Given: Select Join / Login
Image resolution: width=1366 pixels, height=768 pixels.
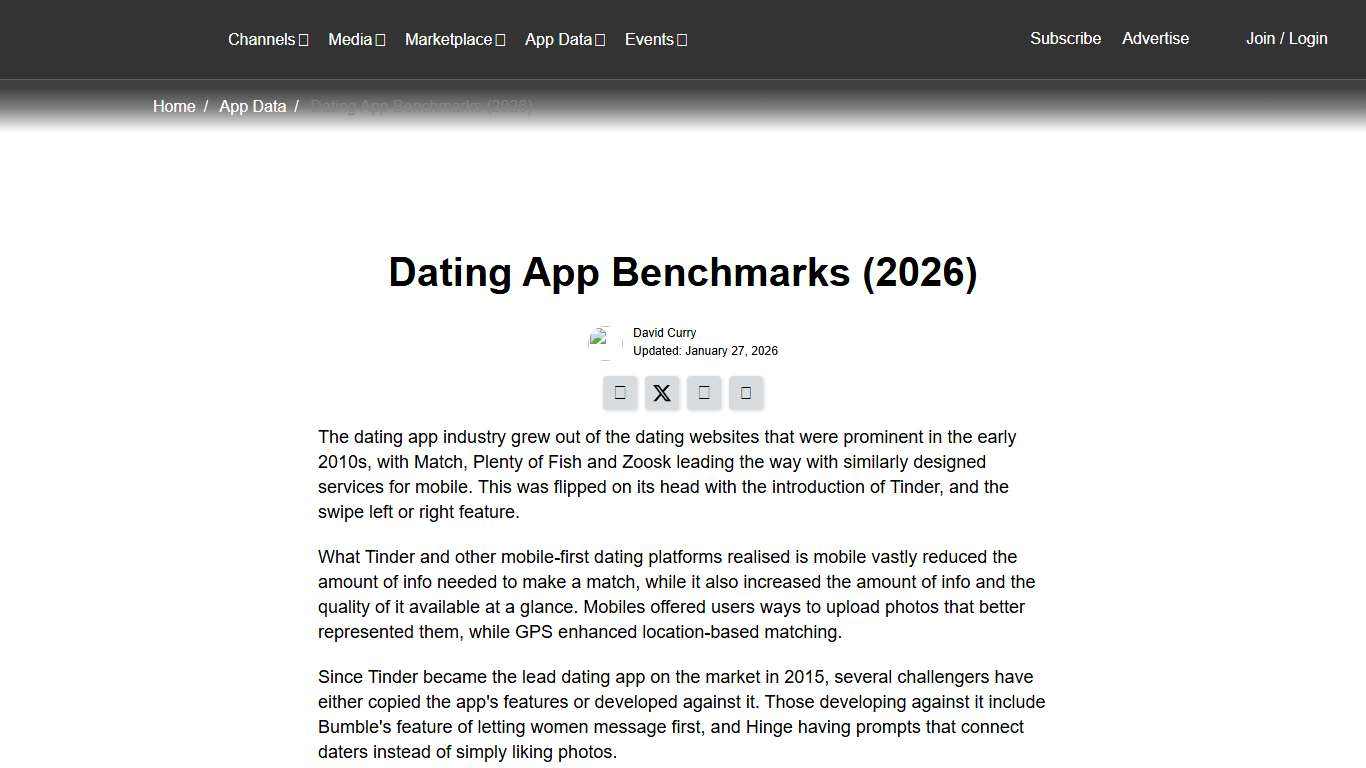Looking at the screenshot, I should (1286, 38).
